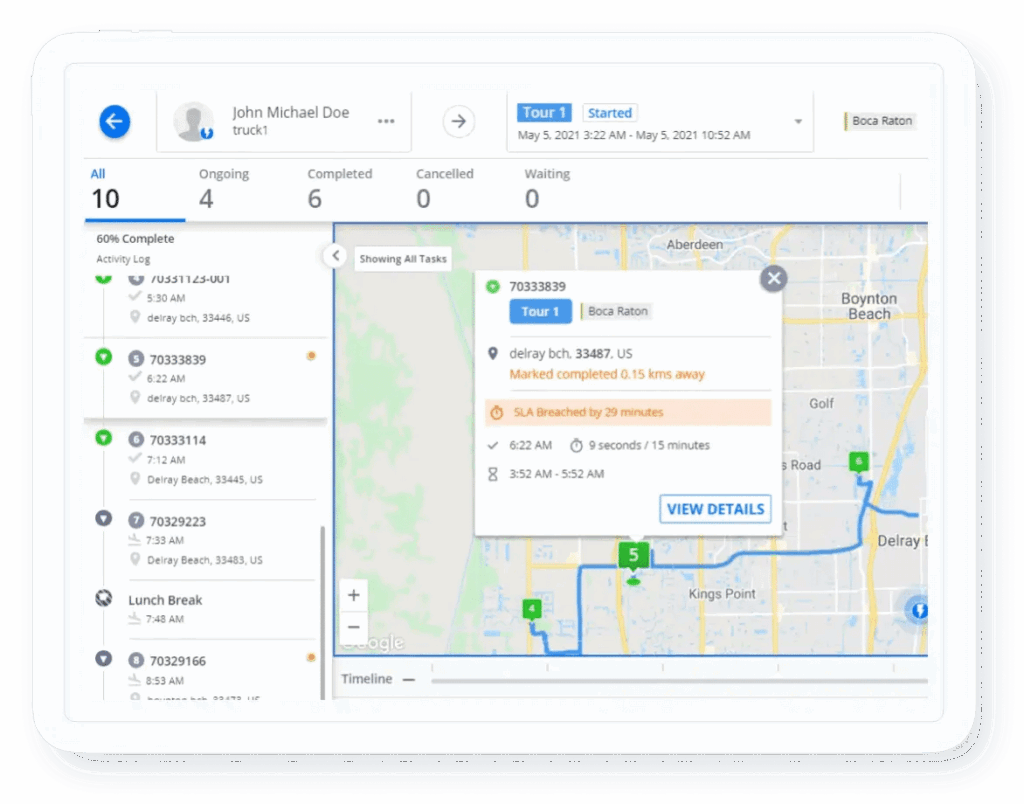Click the green status icon beside 70333114
Viewport: 1024px width, 804px height.
[103, 439]
